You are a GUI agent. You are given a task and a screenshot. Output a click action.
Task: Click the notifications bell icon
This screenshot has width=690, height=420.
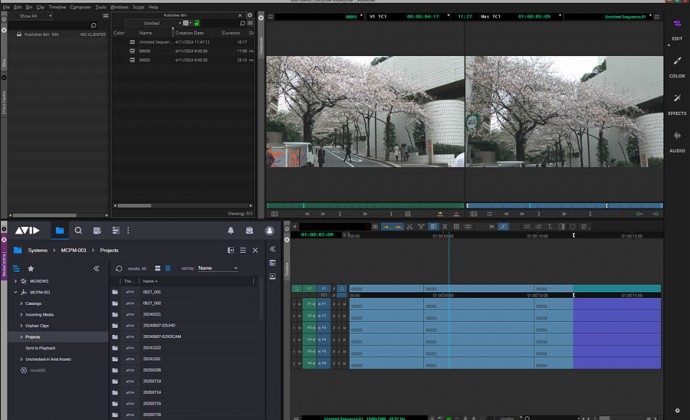(x=230, y=230)
